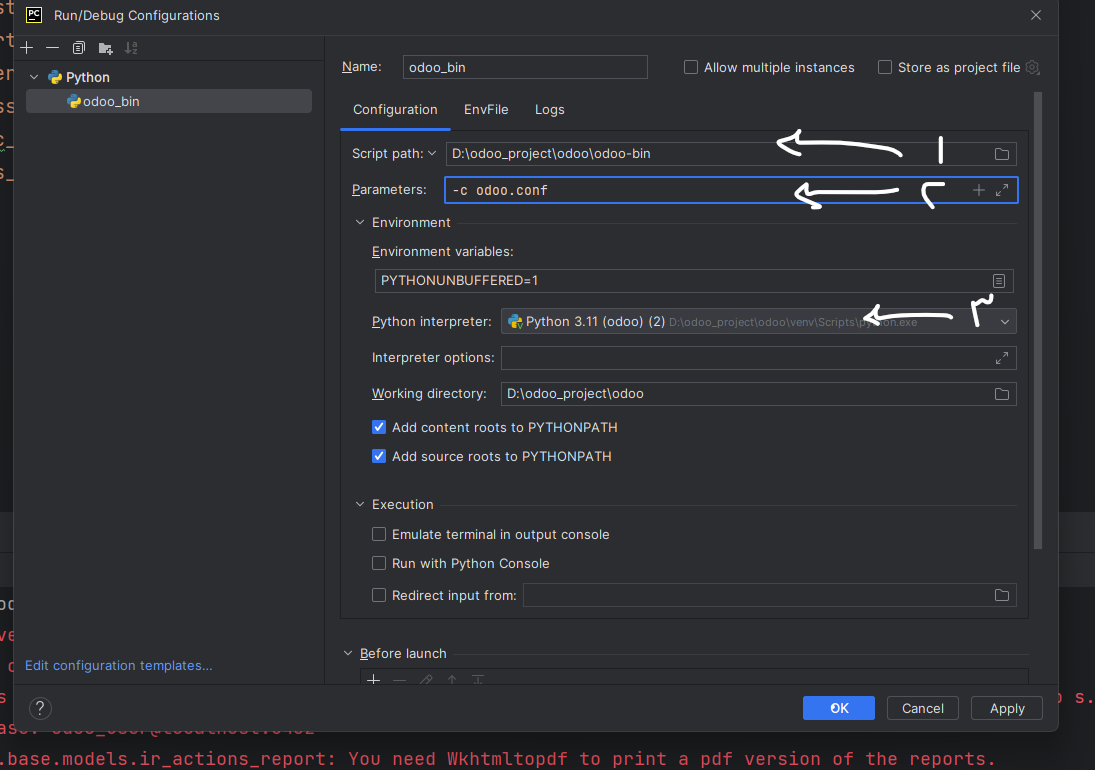The width and height of the screenshot is (1095, 770).
Task: Click the dialog's vertical scrollbar
Action: [1038, 321]
